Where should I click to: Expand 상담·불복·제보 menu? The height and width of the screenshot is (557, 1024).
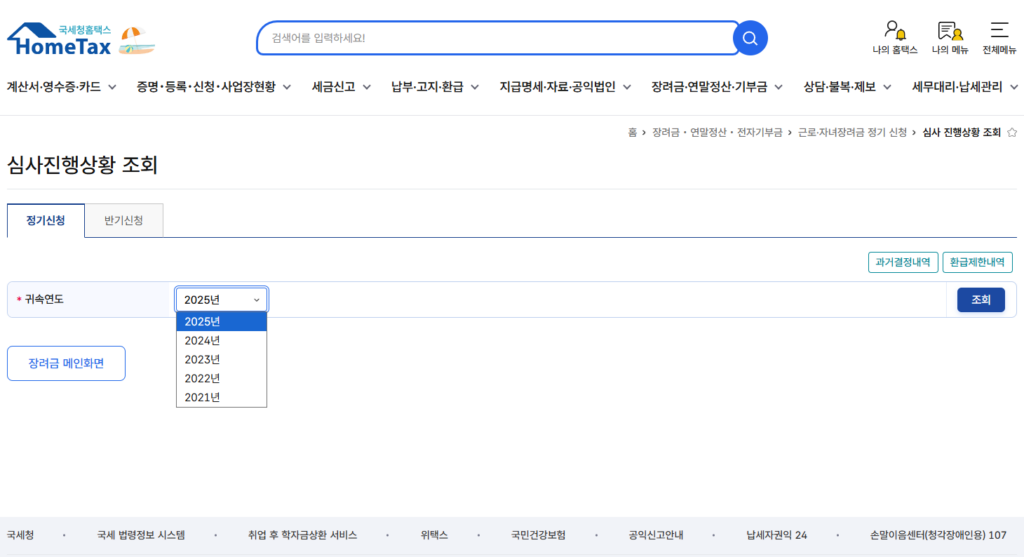(847, 87)
